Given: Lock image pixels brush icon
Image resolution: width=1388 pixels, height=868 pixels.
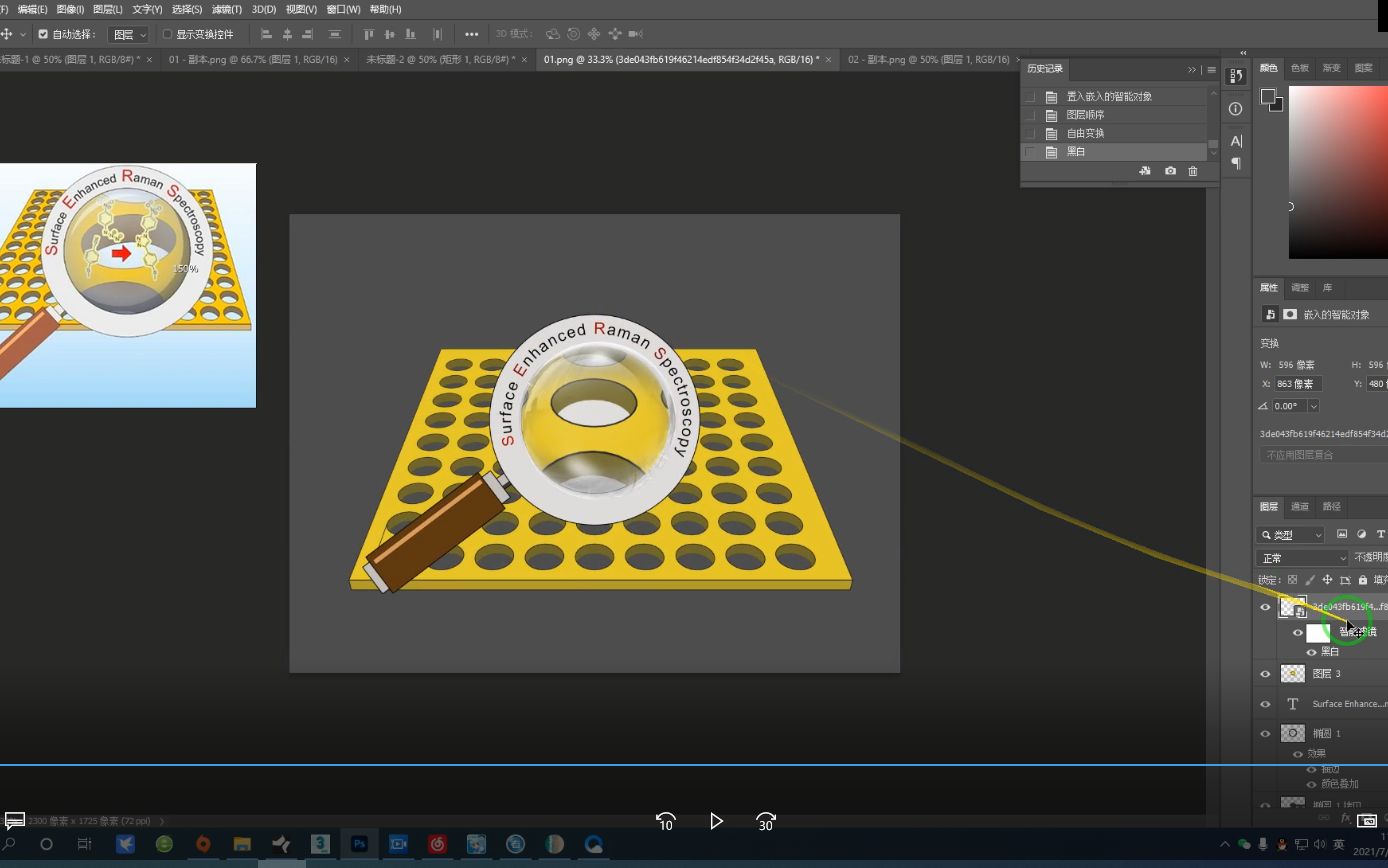Looking at the screenshot, I should pos(1310,580).
